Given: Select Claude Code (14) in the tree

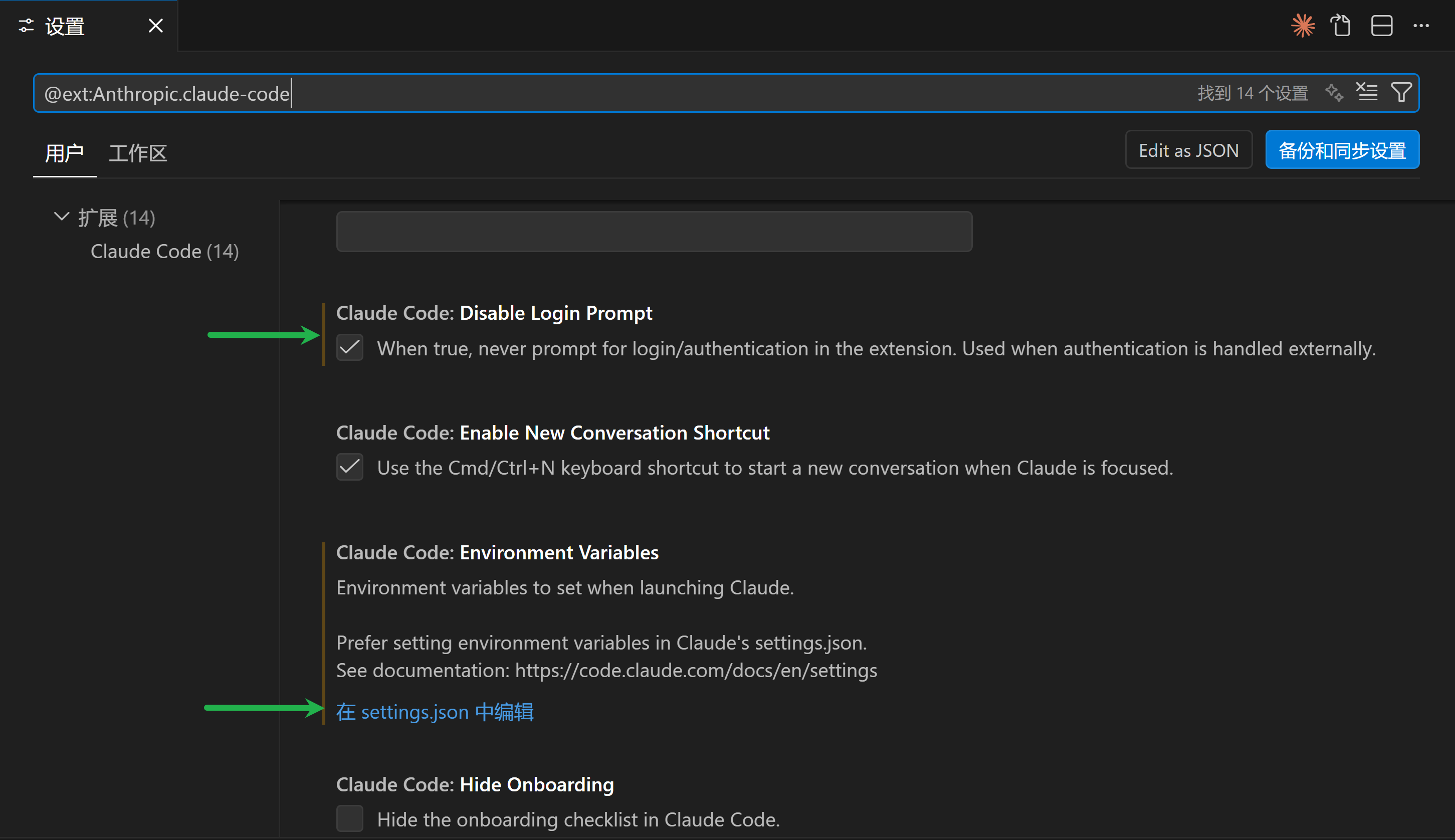Looking at the screenshot, I should click(x=164, y=252).
